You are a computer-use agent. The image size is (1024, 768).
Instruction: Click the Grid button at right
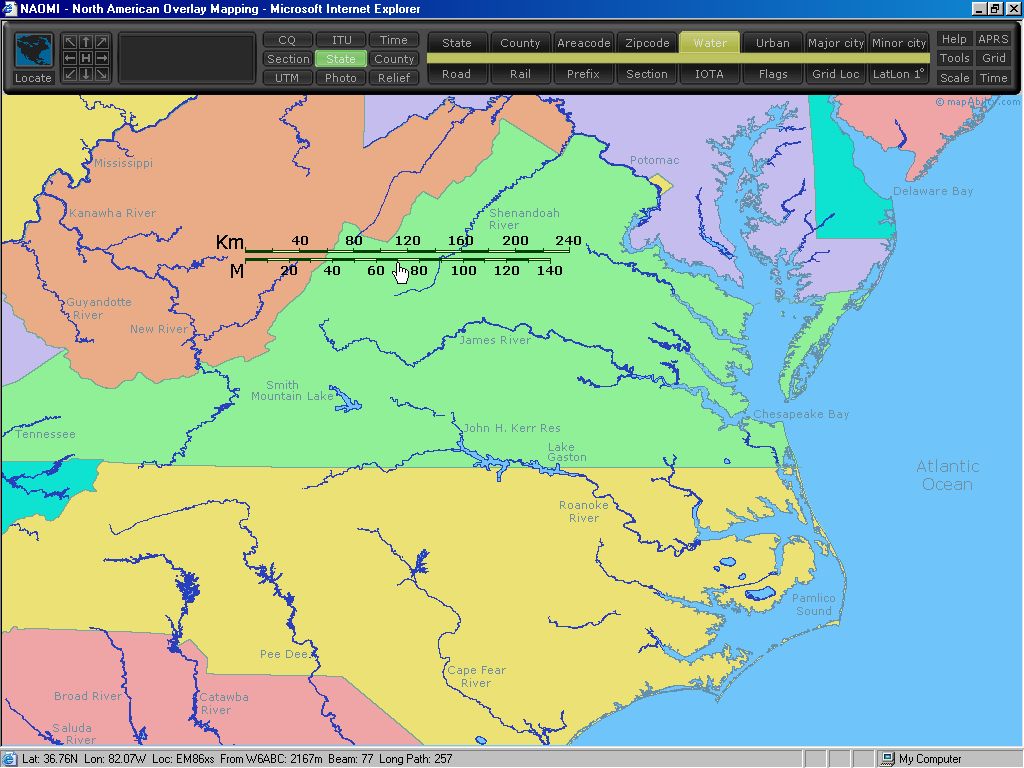point(993,58)
